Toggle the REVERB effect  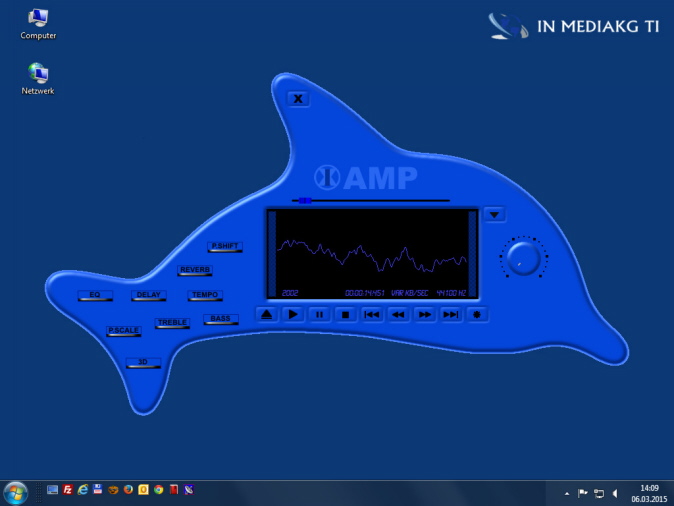(x=195, y=270)
